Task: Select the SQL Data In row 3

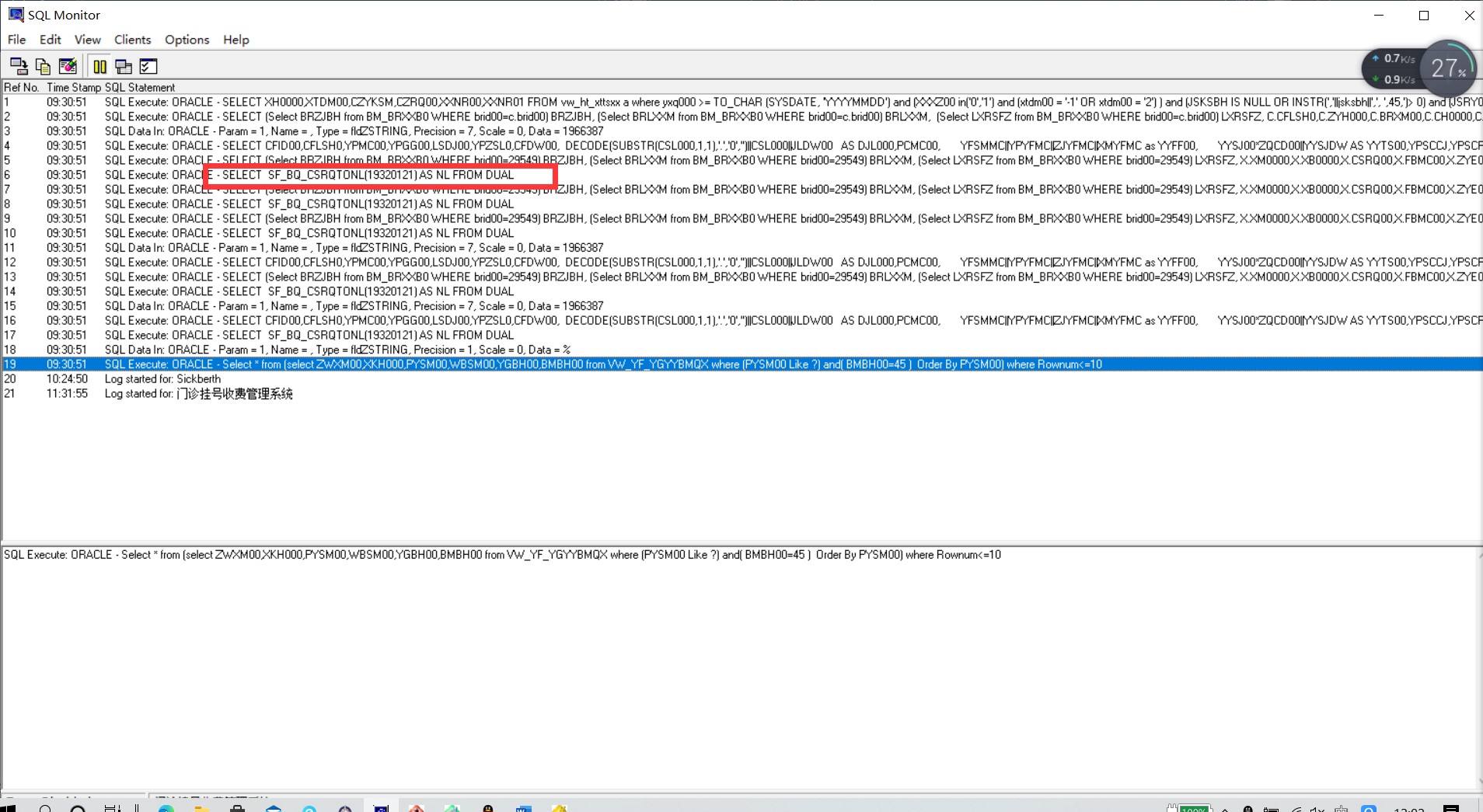Action: point(742,131)
